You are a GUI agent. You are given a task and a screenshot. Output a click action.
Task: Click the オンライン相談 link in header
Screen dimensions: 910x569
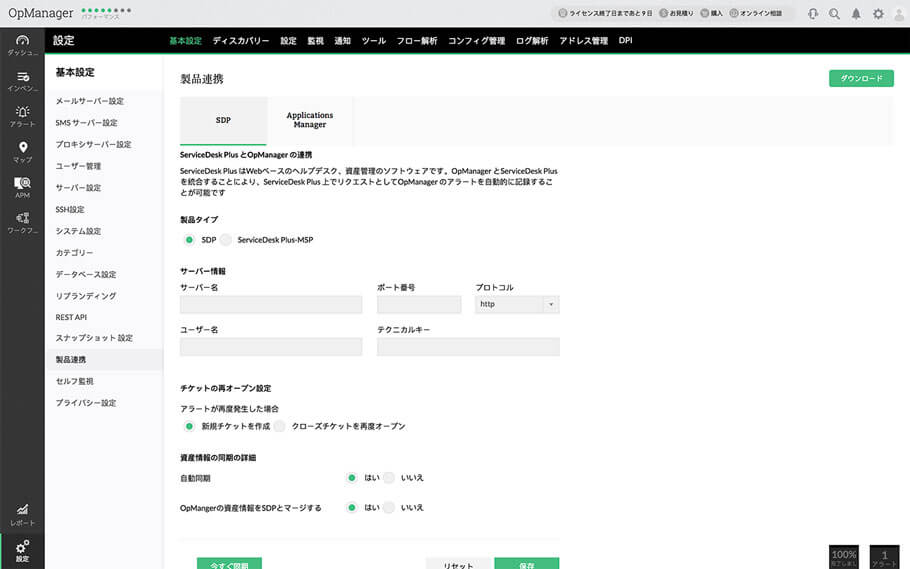click(756, 13)
